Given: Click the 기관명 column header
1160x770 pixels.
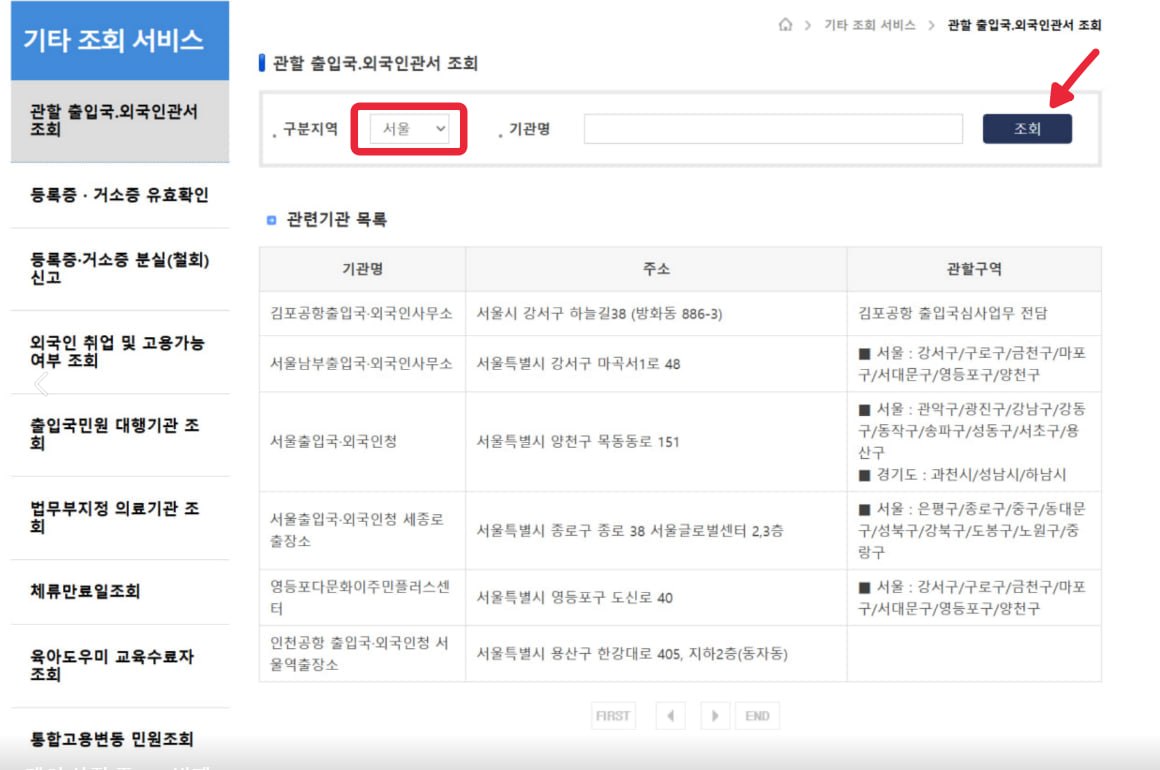Looking at the screenshot, I should (x=362, y=269).
